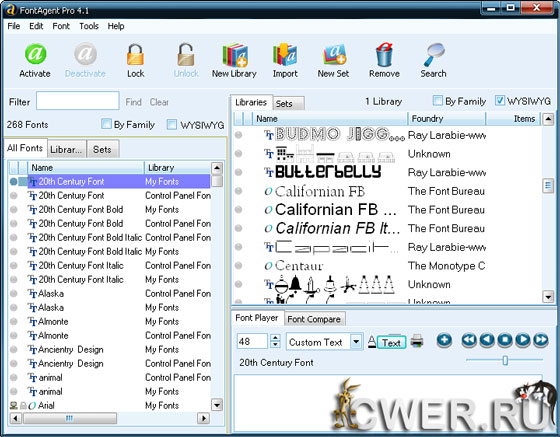
Task: Open the Help menu
Action: pyautogui.click(x=116, y=26)
